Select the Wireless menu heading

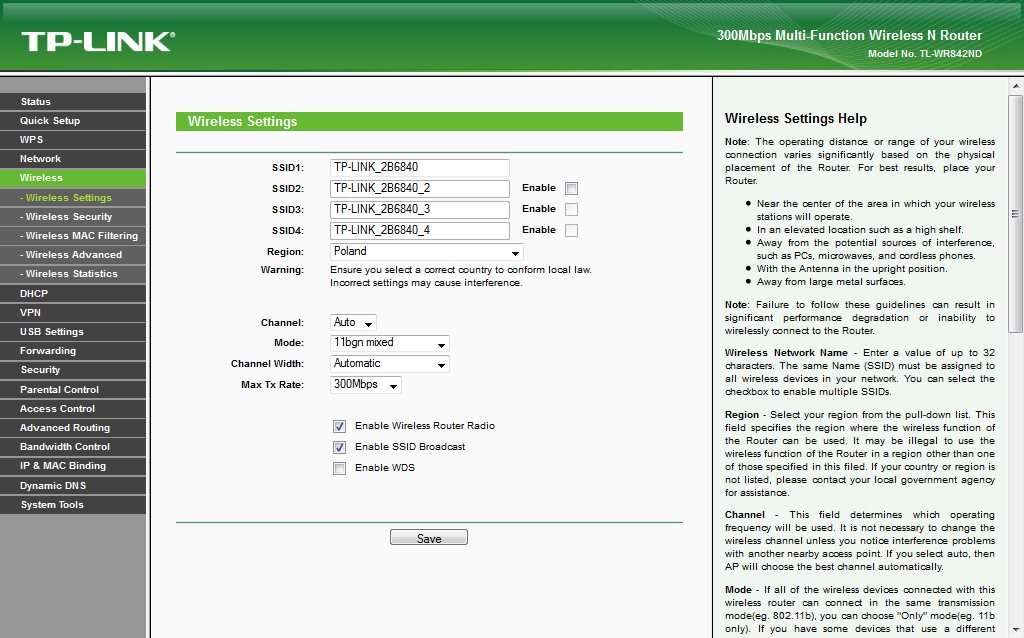coord(72,178)
